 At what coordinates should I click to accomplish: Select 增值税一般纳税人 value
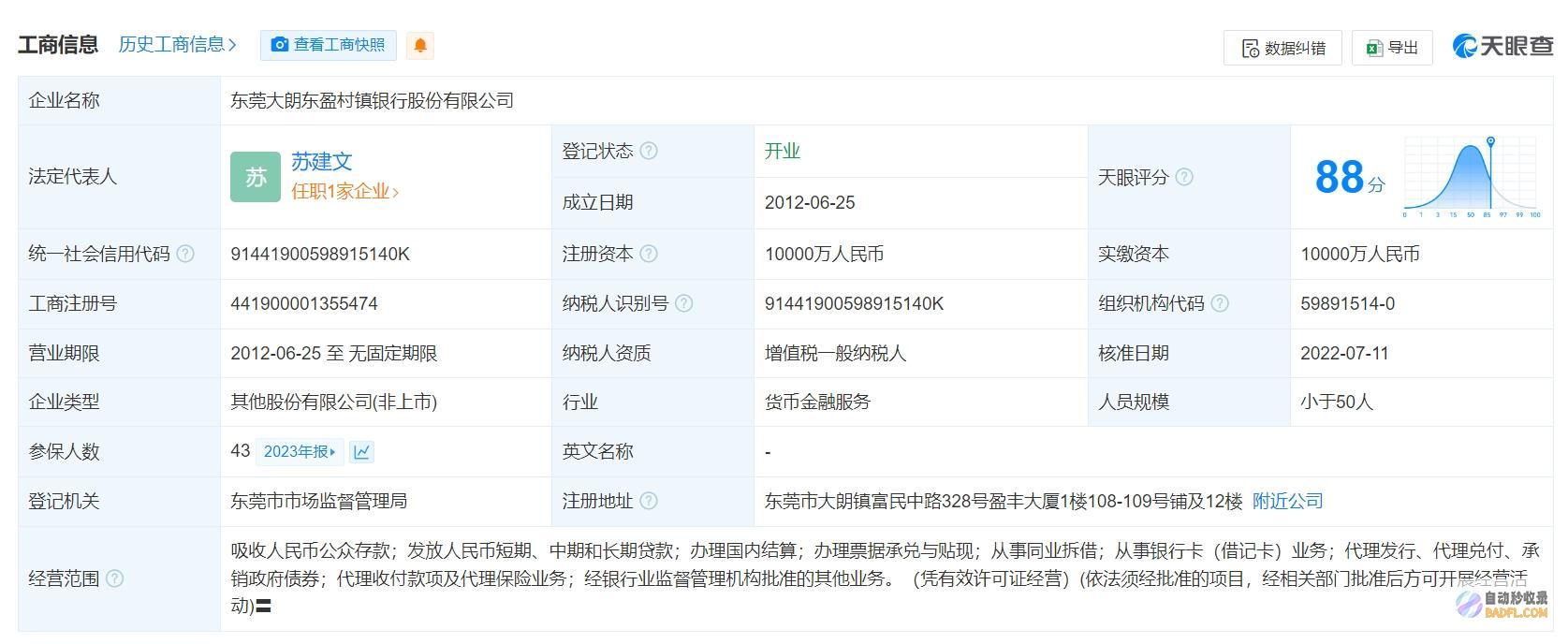[x=835, y=353]
